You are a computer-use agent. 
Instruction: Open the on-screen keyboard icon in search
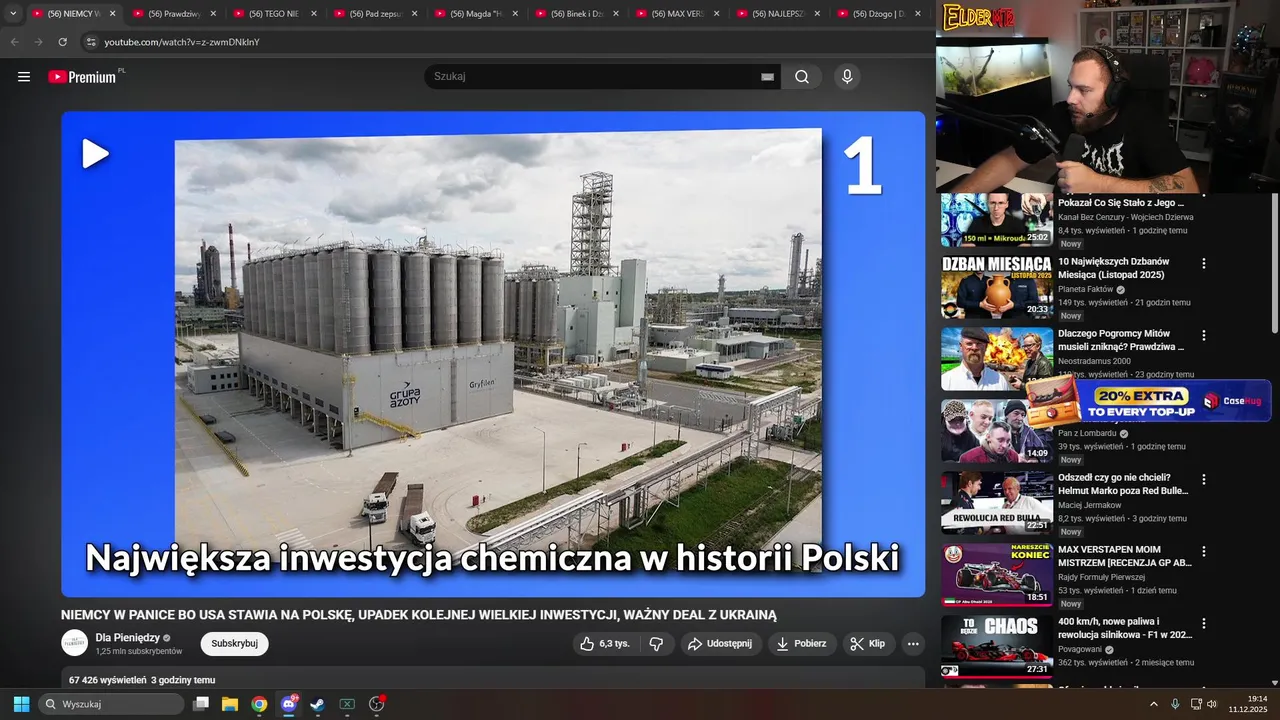[767, 77]
